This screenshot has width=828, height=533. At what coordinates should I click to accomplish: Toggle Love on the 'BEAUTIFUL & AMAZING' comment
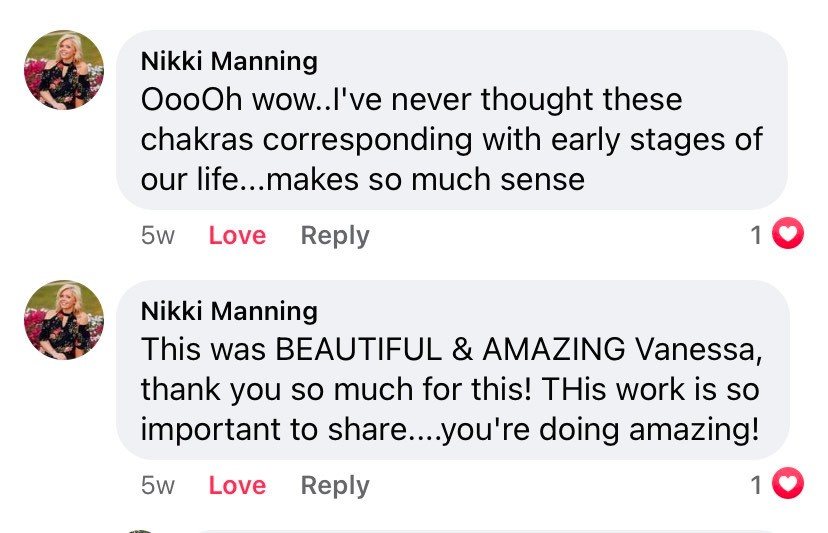237,486
